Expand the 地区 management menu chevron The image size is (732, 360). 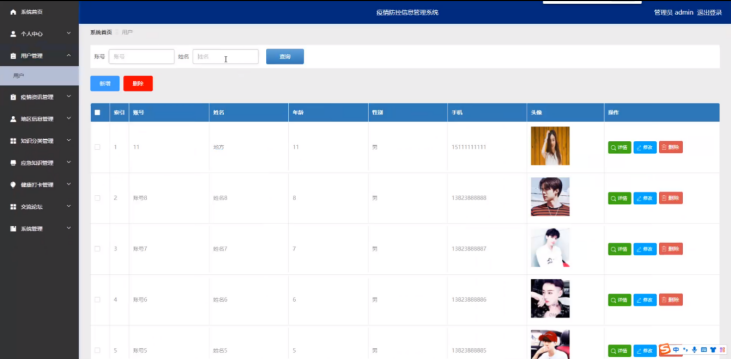[69, 119]
